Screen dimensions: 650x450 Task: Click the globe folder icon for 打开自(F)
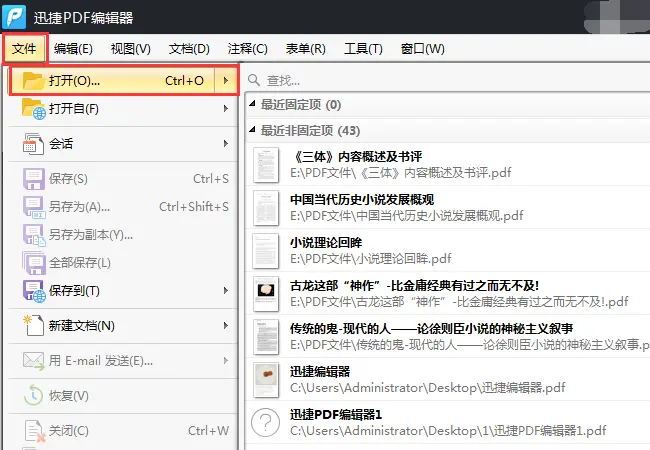pos(34,109)
